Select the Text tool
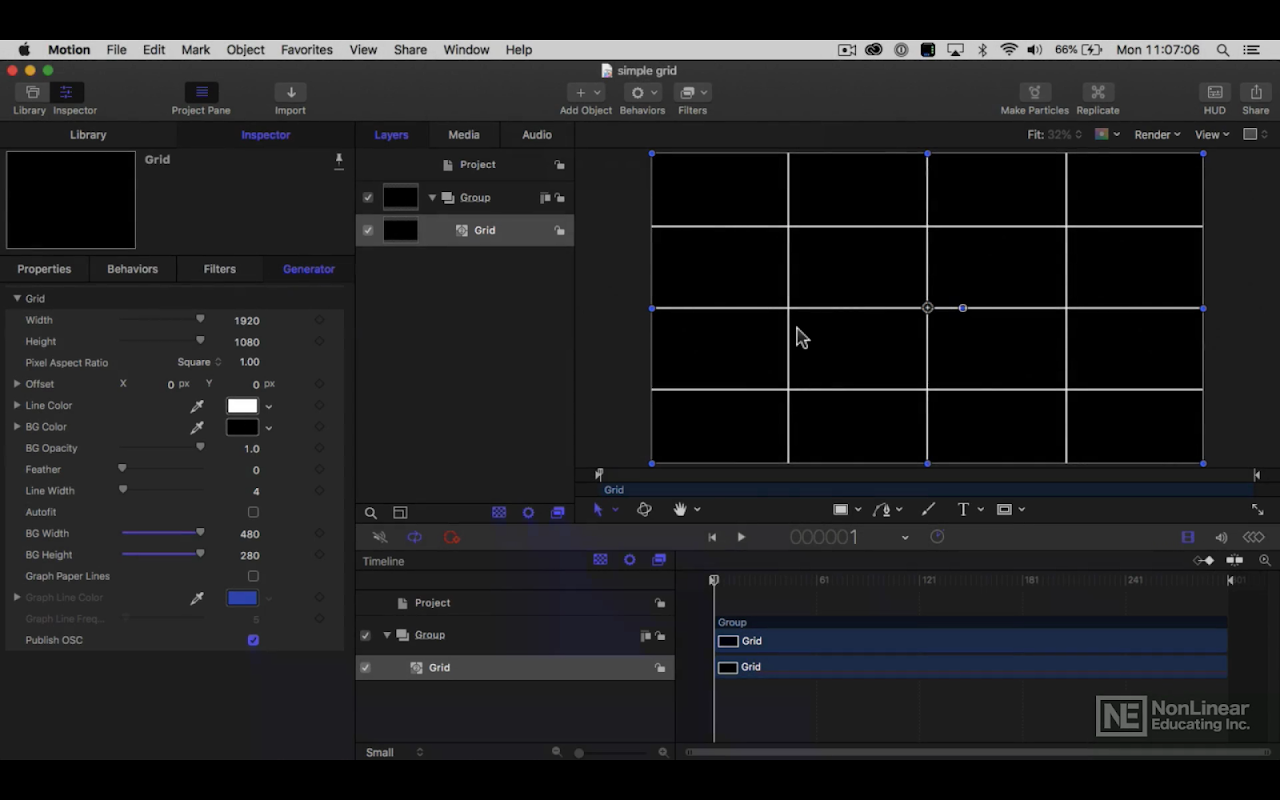Image resolution: width=1280 pixels, height=800 pixels. point(963,510)
